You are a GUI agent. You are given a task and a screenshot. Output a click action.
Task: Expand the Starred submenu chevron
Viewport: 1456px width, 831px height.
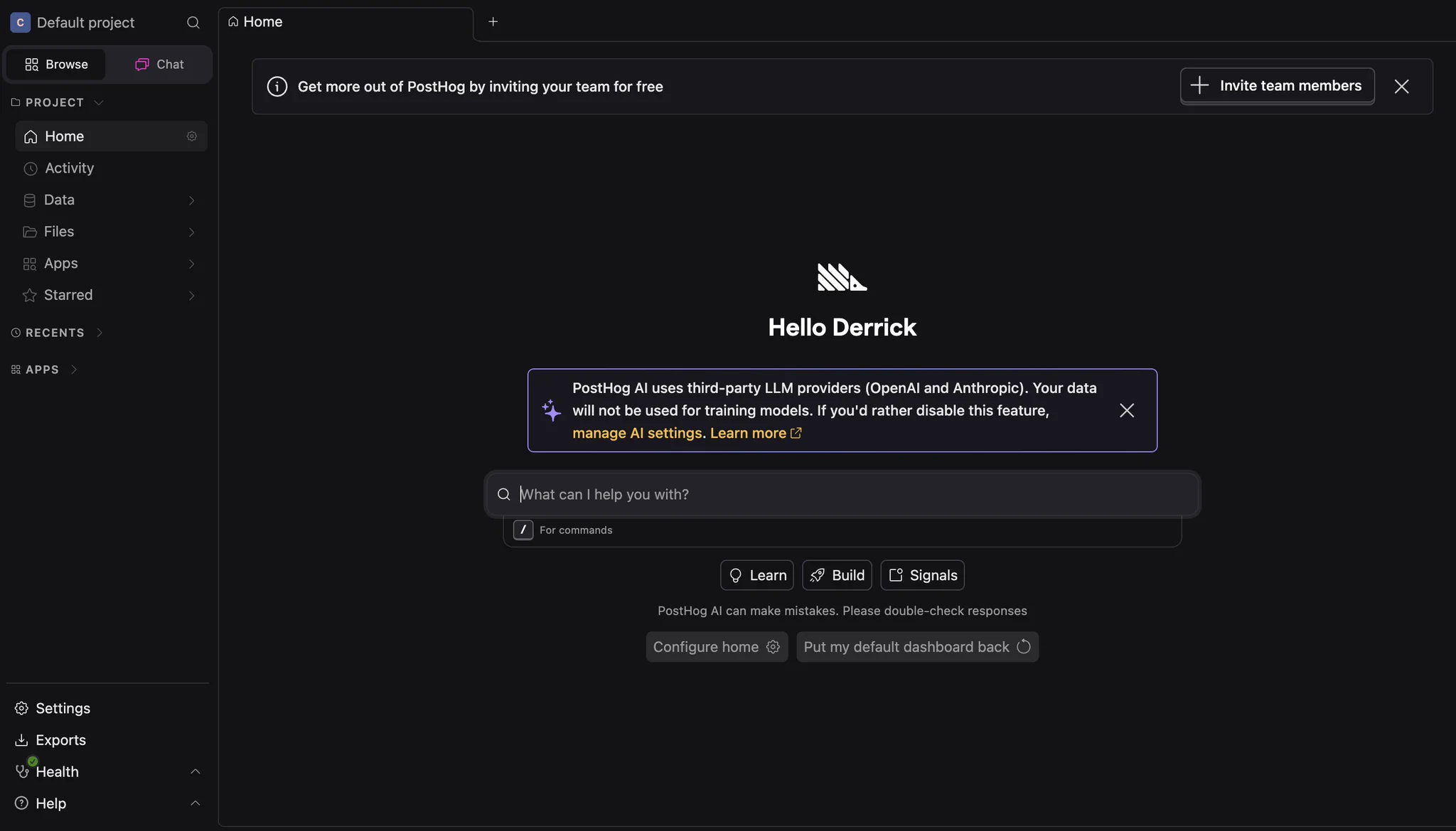pos(191,296)
